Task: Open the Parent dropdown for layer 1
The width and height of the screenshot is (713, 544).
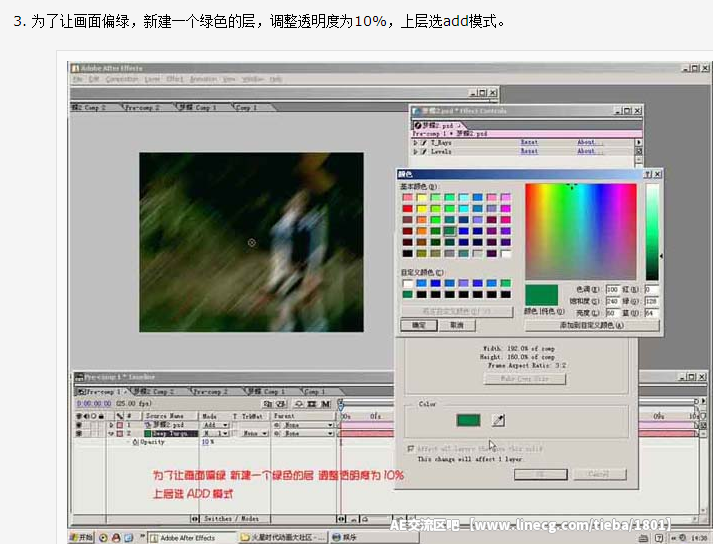Action: coord(308,425)
